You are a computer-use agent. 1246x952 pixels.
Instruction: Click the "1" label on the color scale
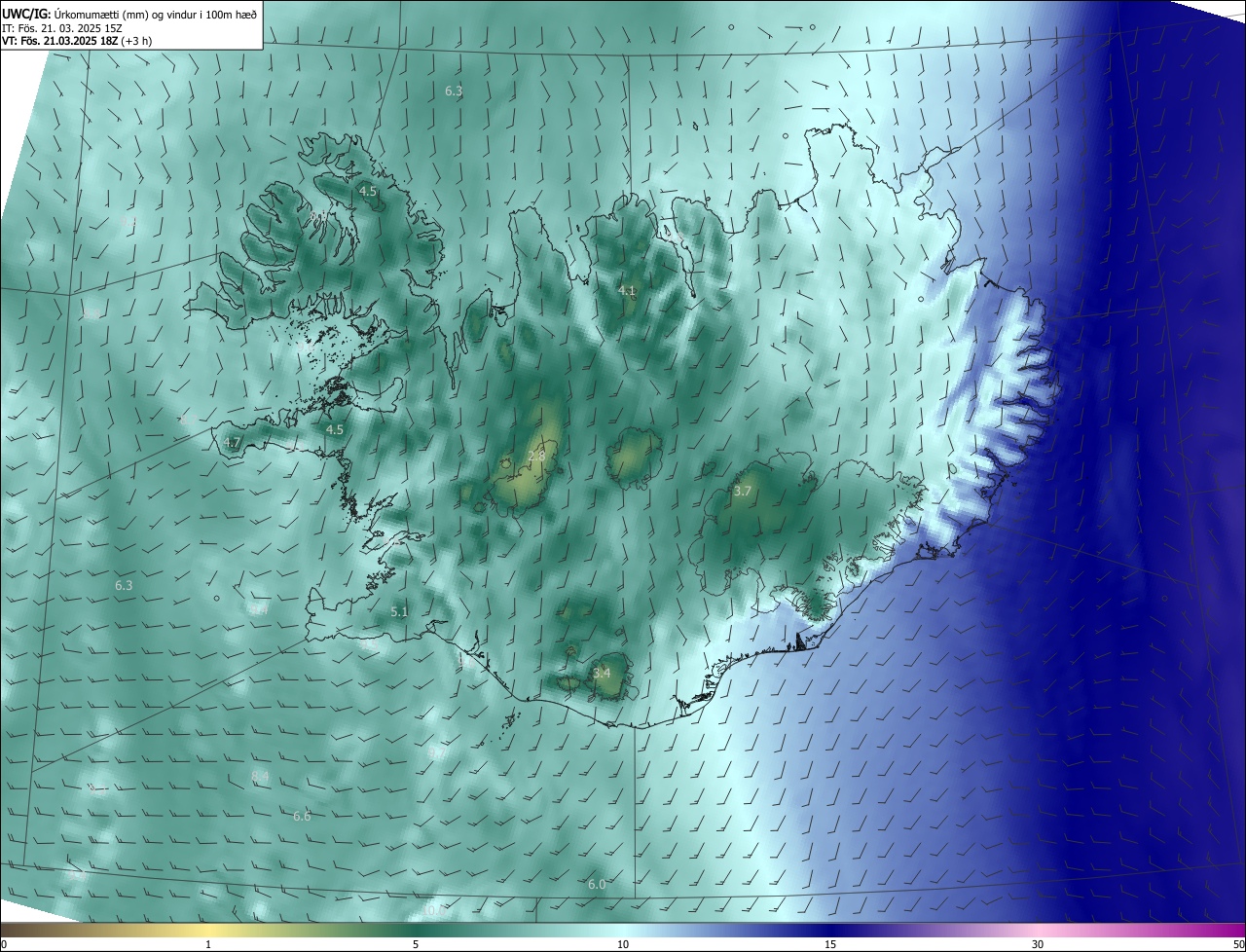coord(208,944)
